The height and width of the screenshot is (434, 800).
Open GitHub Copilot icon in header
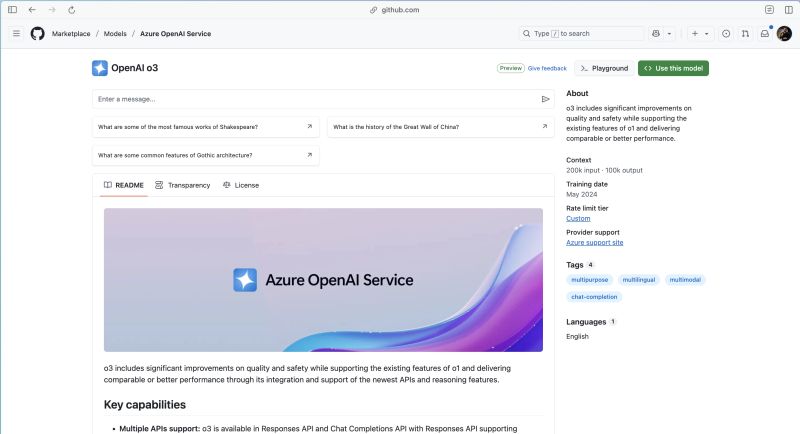pos(656,34)
